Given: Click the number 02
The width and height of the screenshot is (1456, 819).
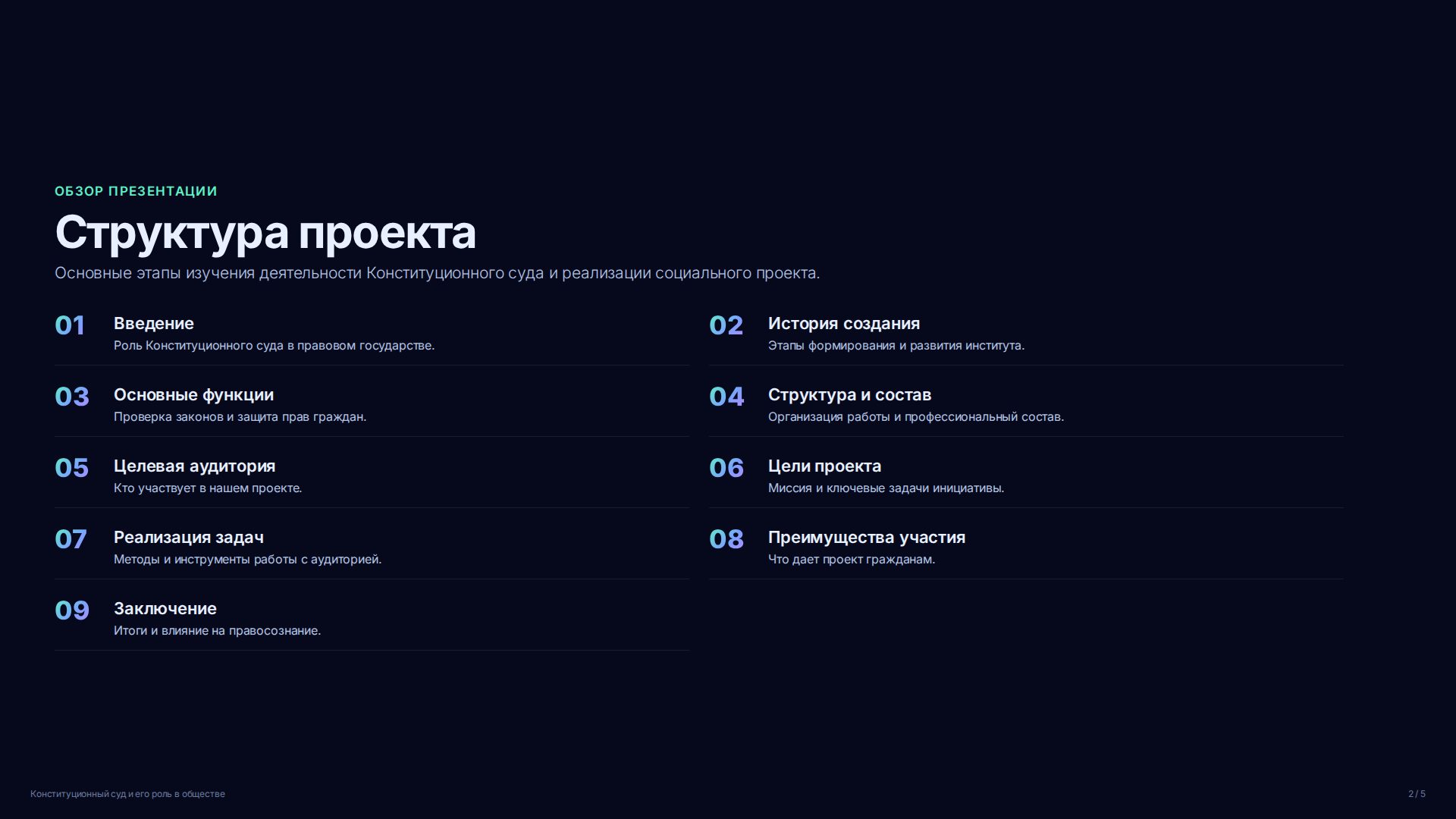Looking at the screenshot, I should coord(726,325).
